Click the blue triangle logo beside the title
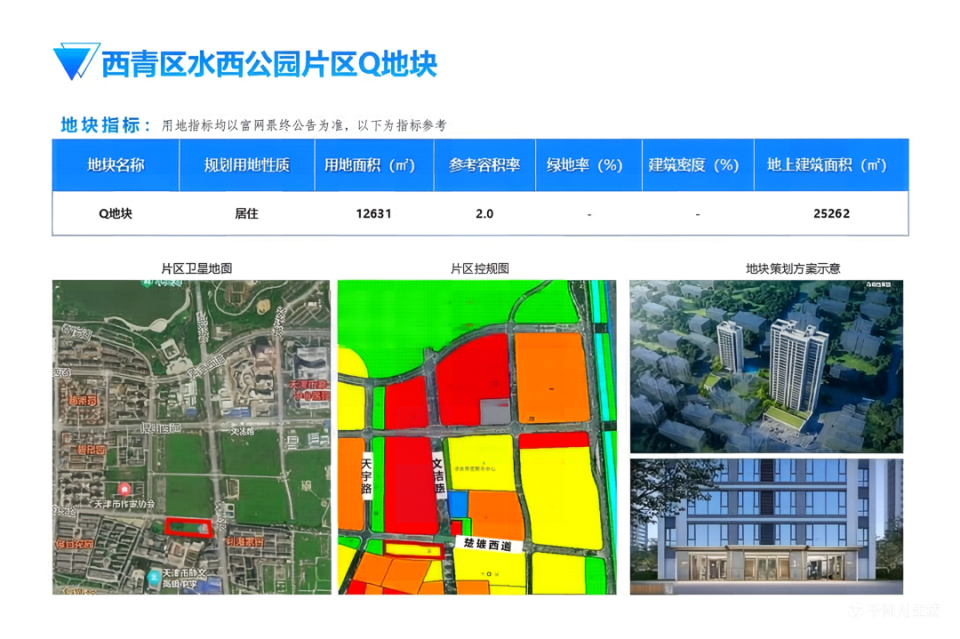This screenshot has width=960, height=639. pos(75,61)
